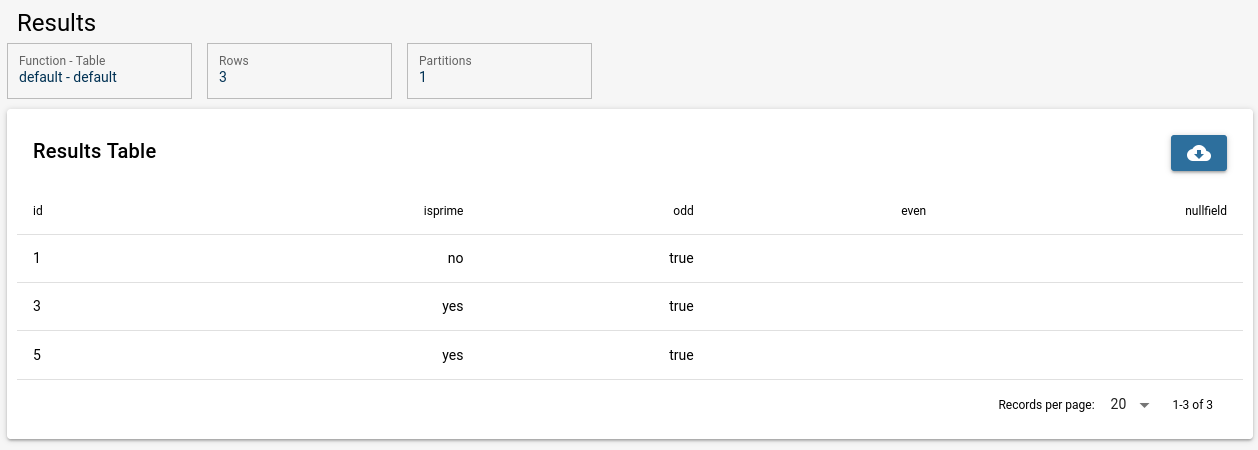The height and width of the screenshot is (450, 1258).
Task: Open the Function - Table info card
Action: 99,70
